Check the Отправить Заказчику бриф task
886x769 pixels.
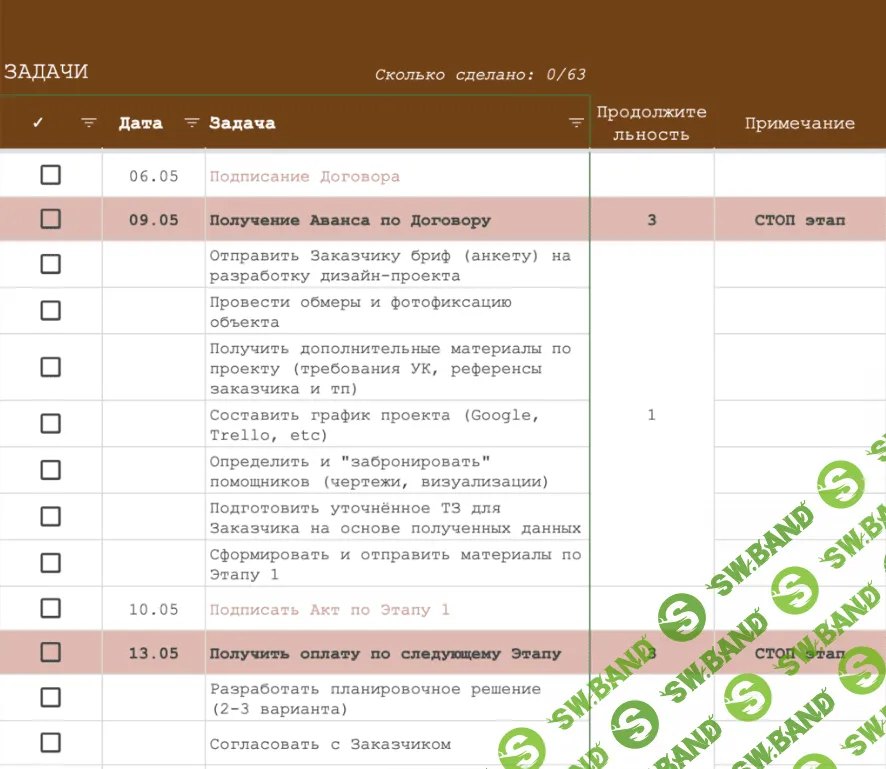coord(51,264)
